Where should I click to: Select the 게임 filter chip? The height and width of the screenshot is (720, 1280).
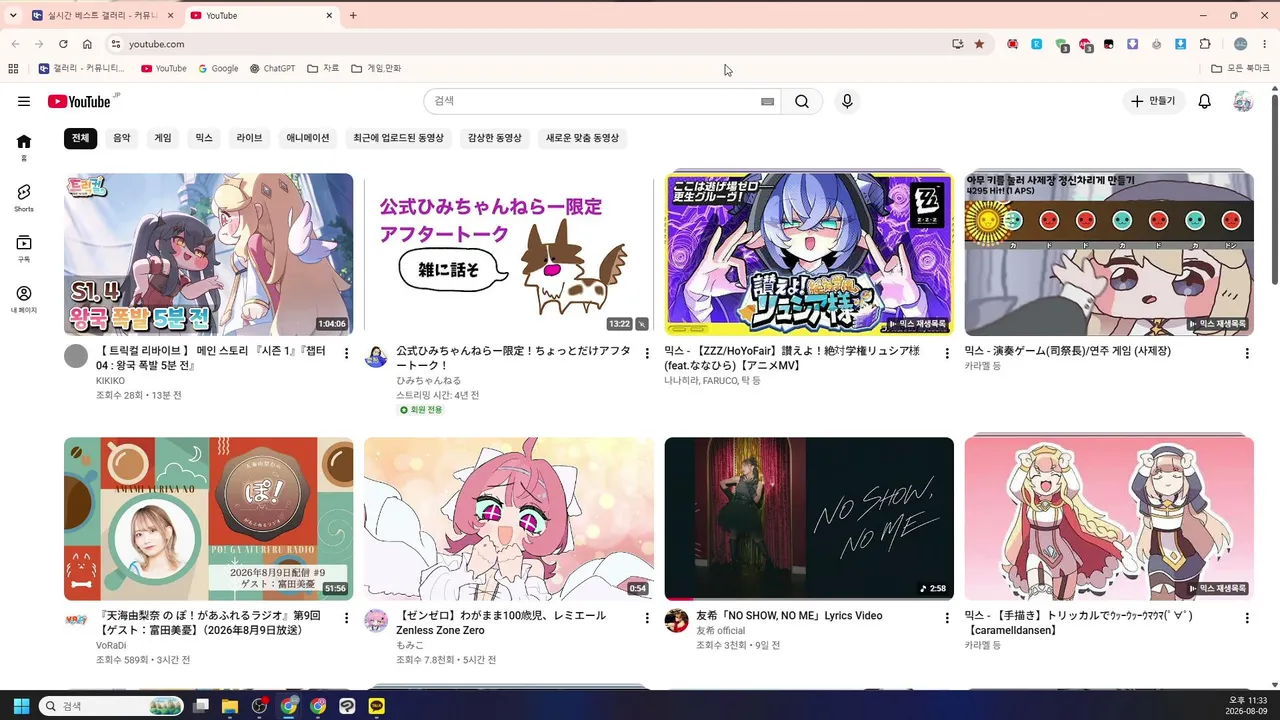(163, 138)
